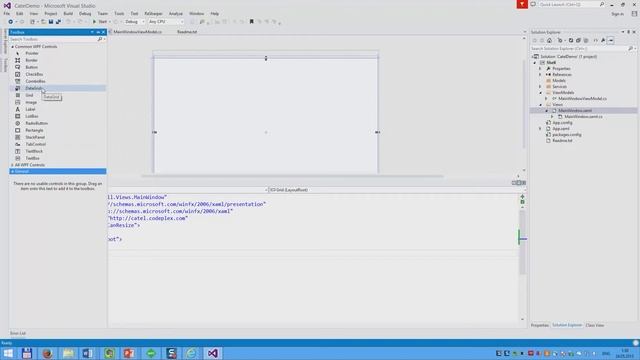
Task: Switch to the Class View tab
Action: [595, 325]
